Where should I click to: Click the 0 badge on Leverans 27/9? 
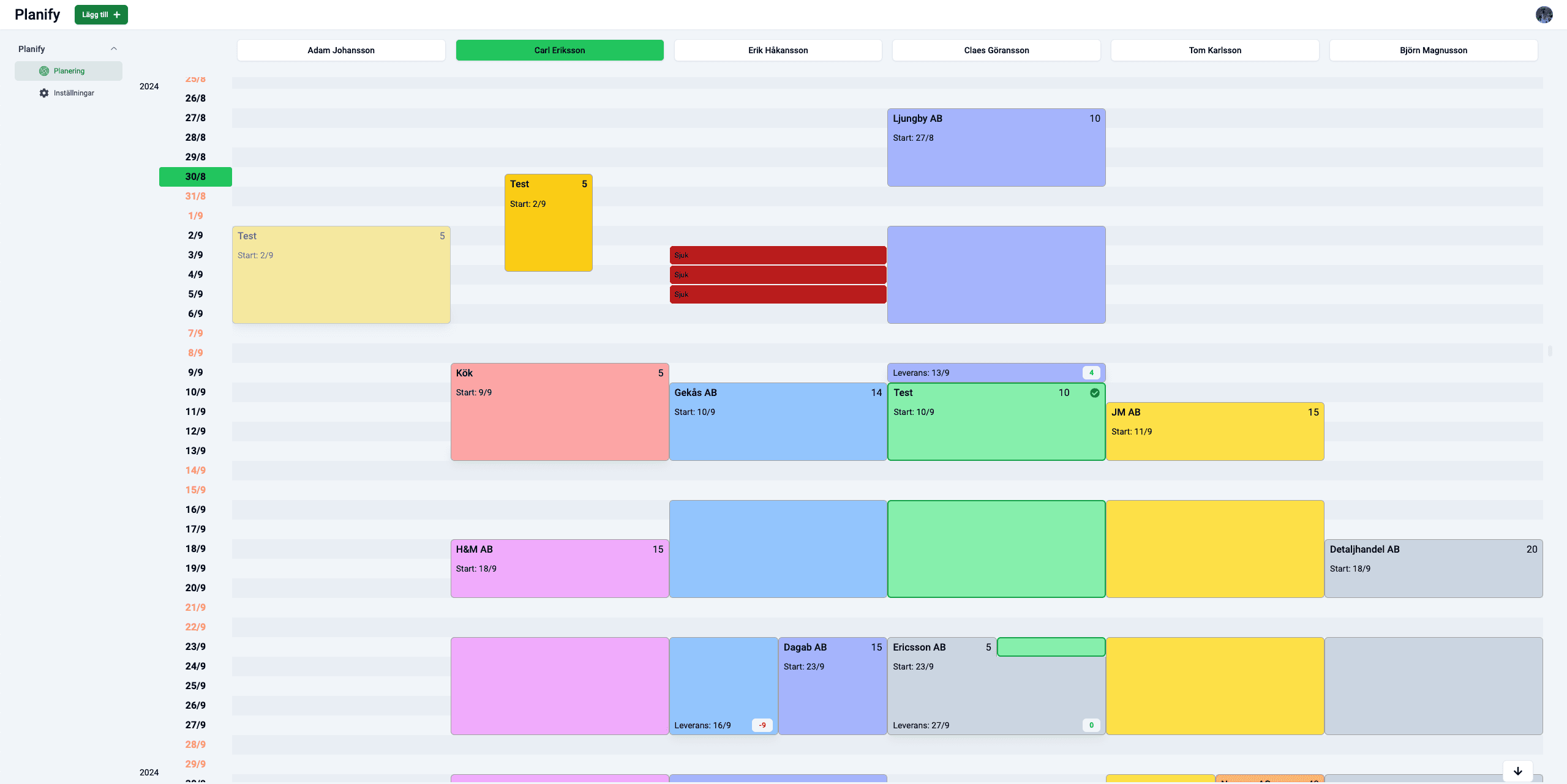click(x=1091, y=725)
